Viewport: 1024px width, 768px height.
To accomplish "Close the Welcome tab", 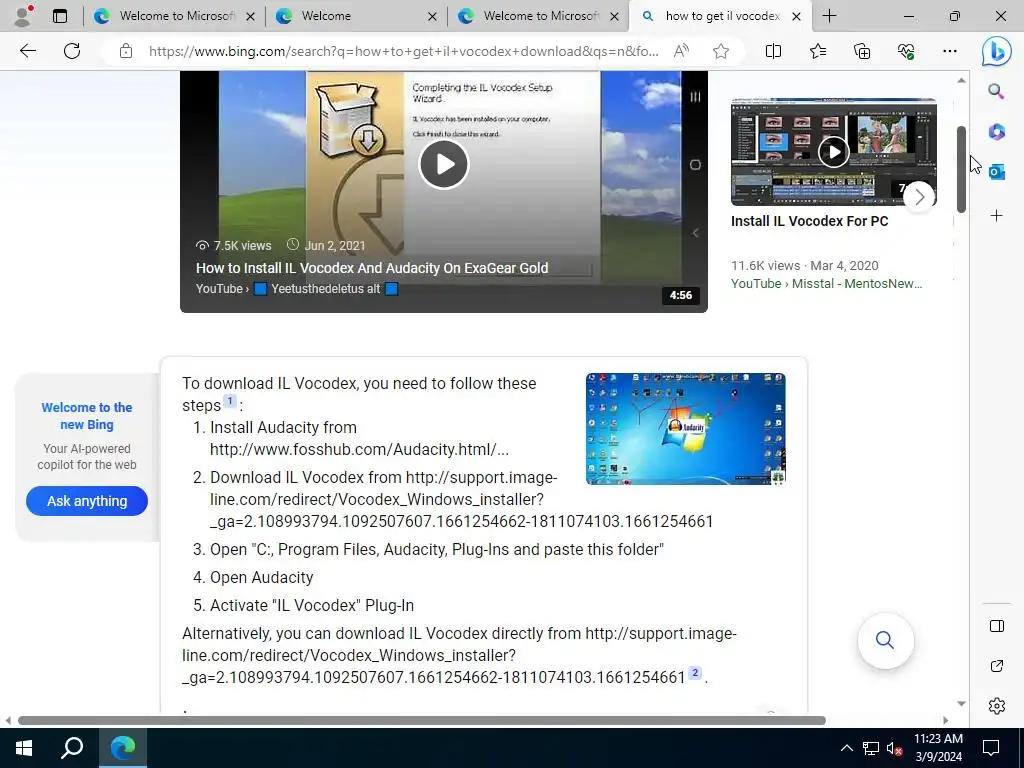I will (432, 16).
